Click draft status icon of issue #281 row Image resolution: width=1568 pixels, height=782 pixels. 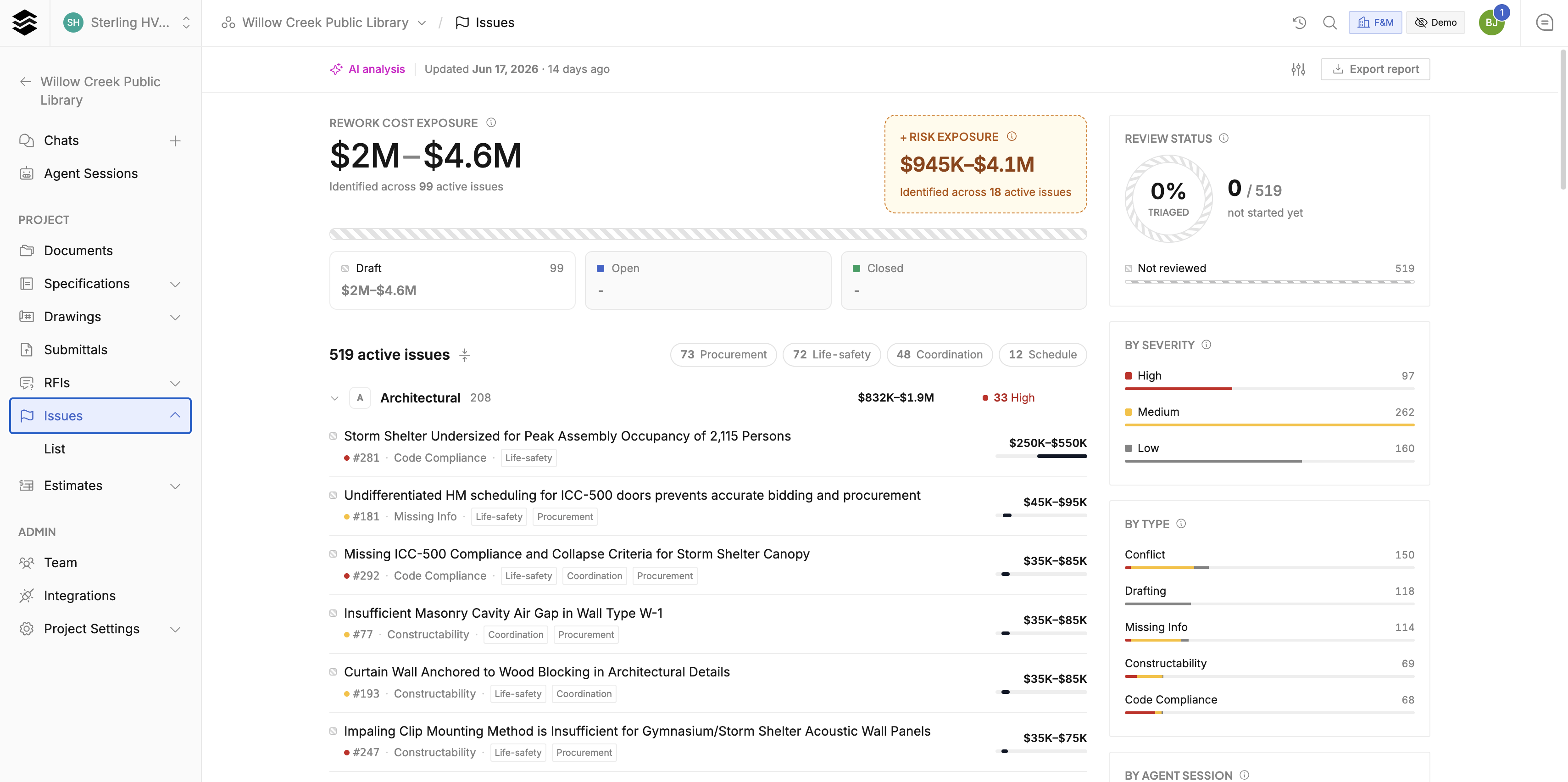pyautogui.click(x=333, y=436)
